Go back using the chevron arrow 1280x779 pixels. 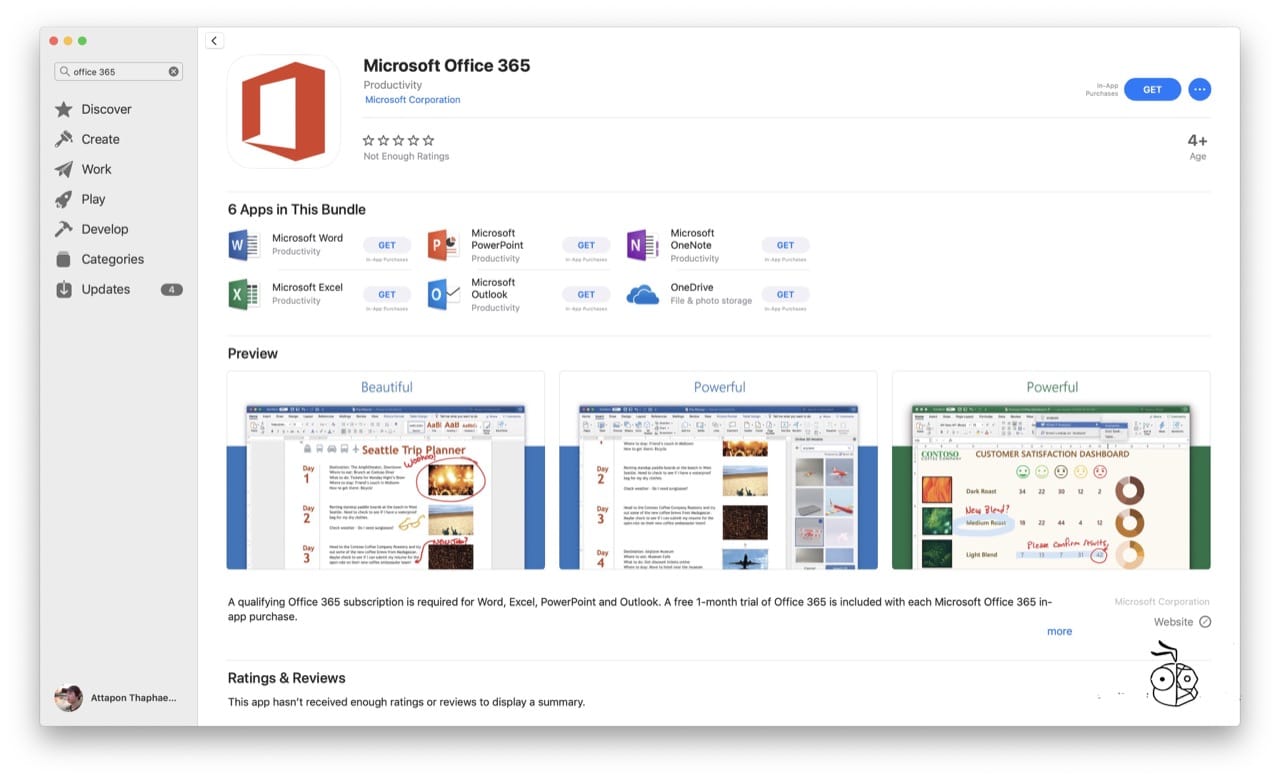coord(214,41)
